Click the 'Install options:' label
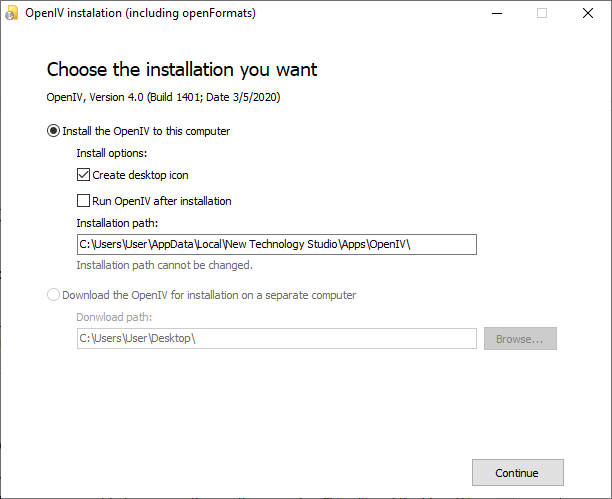 click(112, 153)
